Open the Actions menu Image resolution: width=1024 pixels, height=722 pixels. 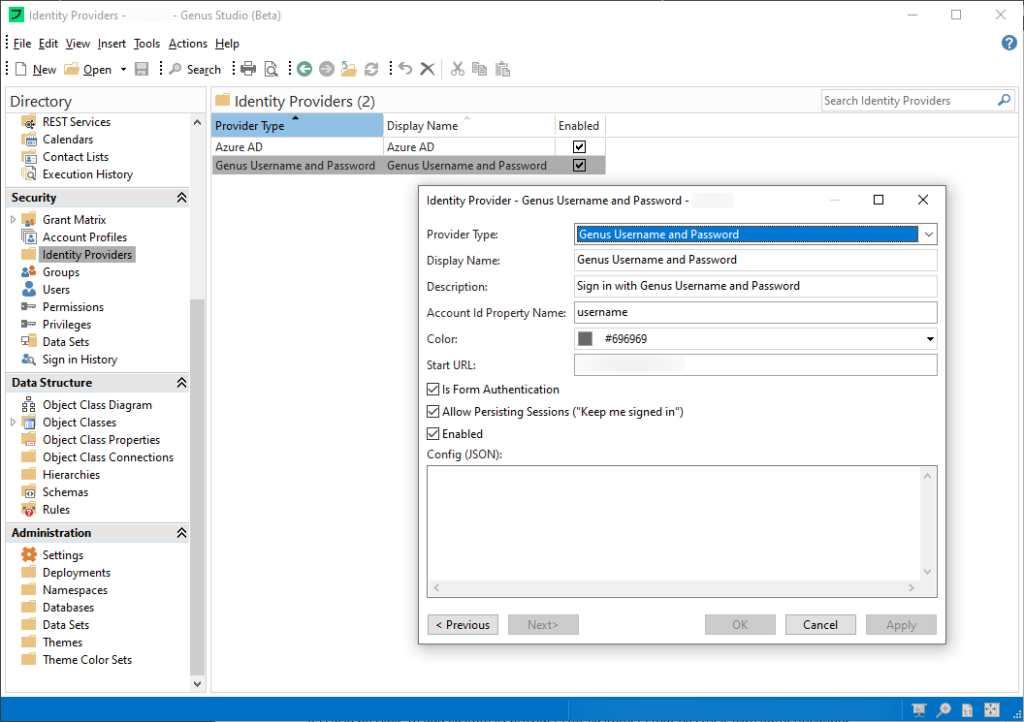(x=187, y=44)
